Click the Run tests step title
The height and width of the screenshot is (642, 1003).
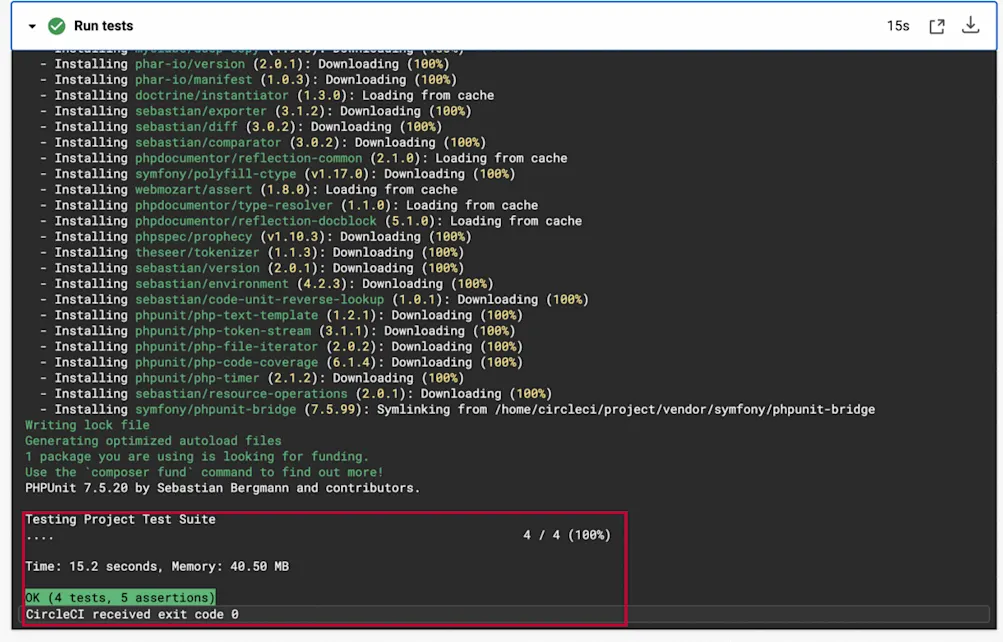104,26
